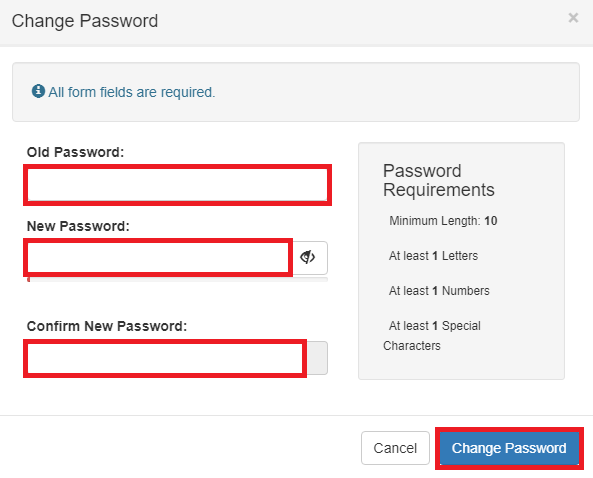Click the "All form fields are required." message

[x=132, y=92]
